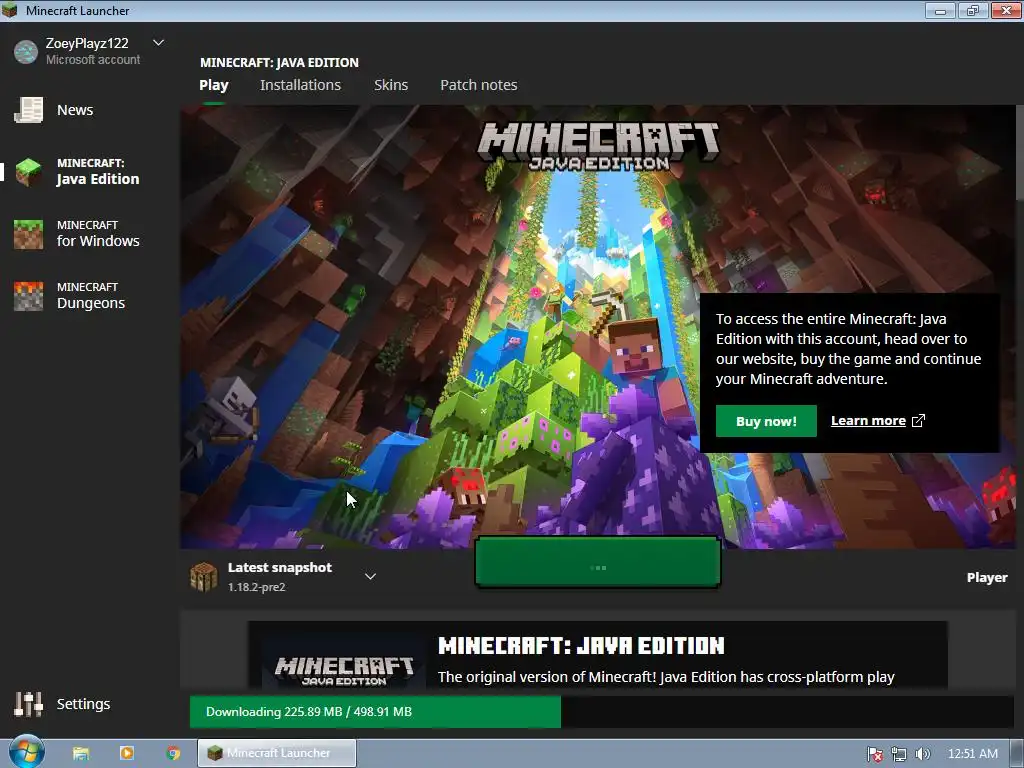1024x768 pixels.
Task: Click the 1.18.2-pre2 version text
Action: [257, 587]
